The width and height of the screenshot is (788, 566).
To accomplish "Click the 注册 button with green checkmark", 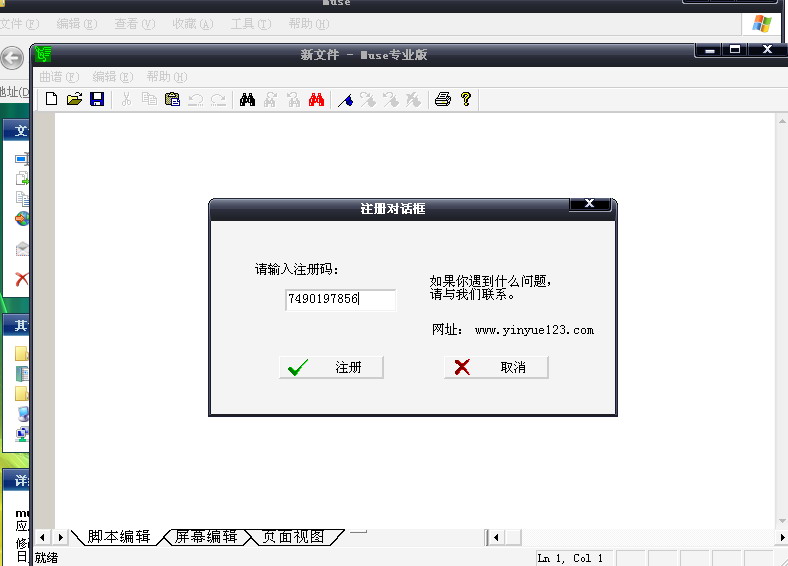I will point(331,367).
